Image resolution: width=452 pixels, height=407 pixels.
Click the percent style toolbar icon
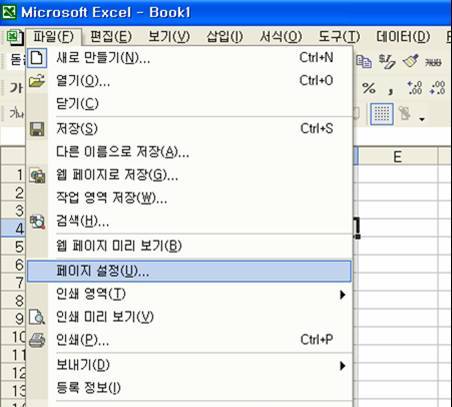(369, 88)
